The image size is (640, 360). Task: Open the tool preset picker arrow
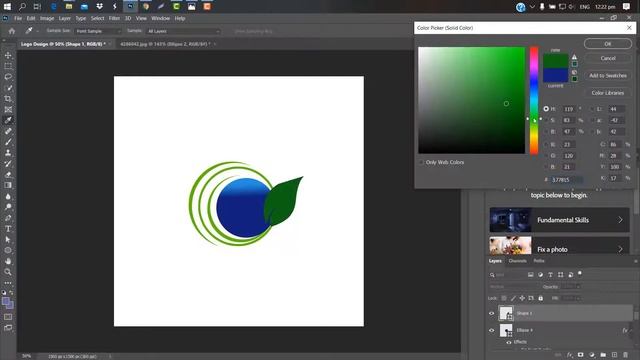pyautogui.click(x=38, y=31)
